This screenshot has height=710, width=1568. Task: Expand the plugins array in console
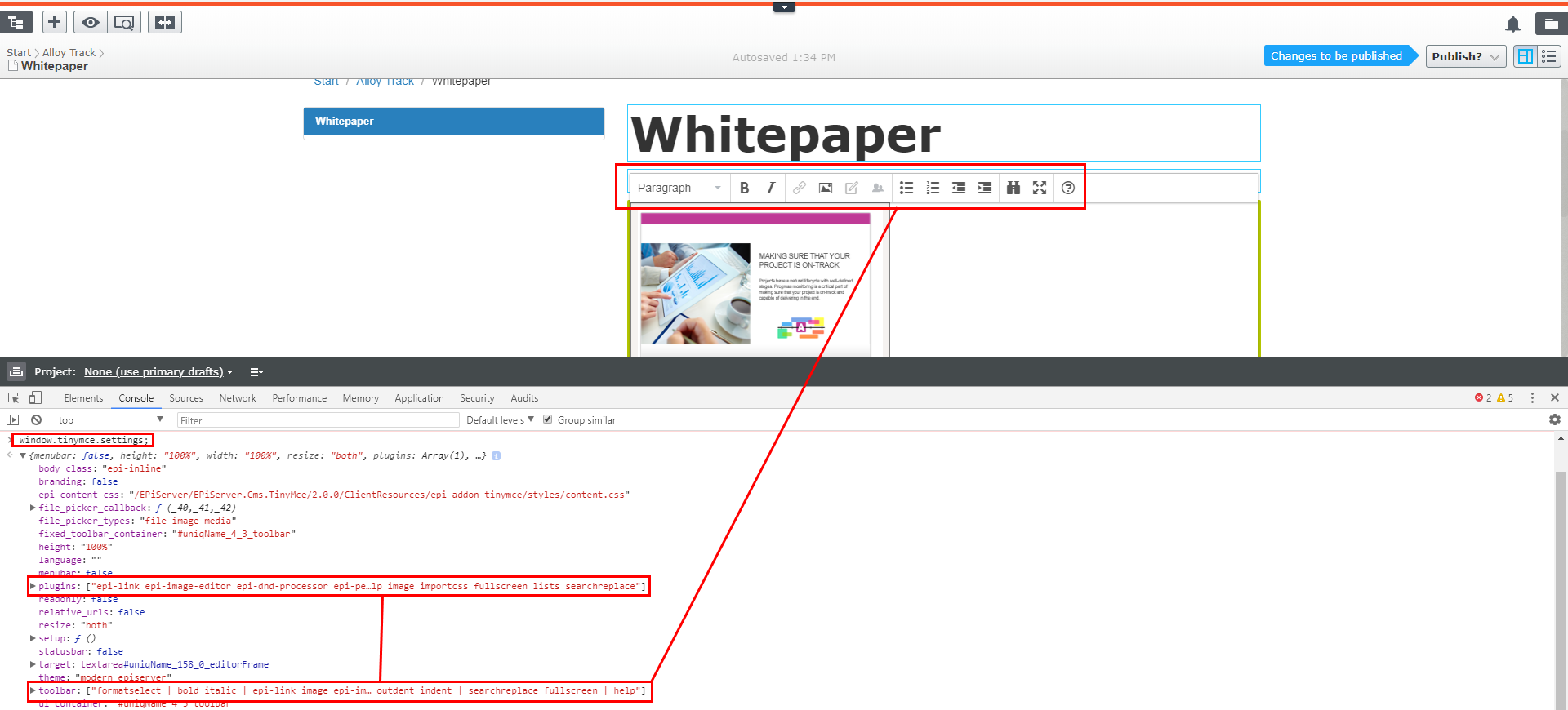click(33, 586)
